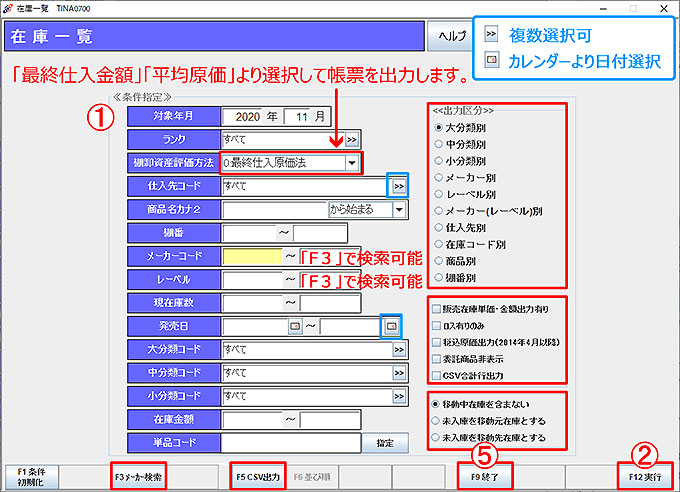Image resolution: width=680 pixels, height=492 pixels.
Task: Open multi-select for 中分類コード field
Action: pyautogui.click(x=399, y=373)
